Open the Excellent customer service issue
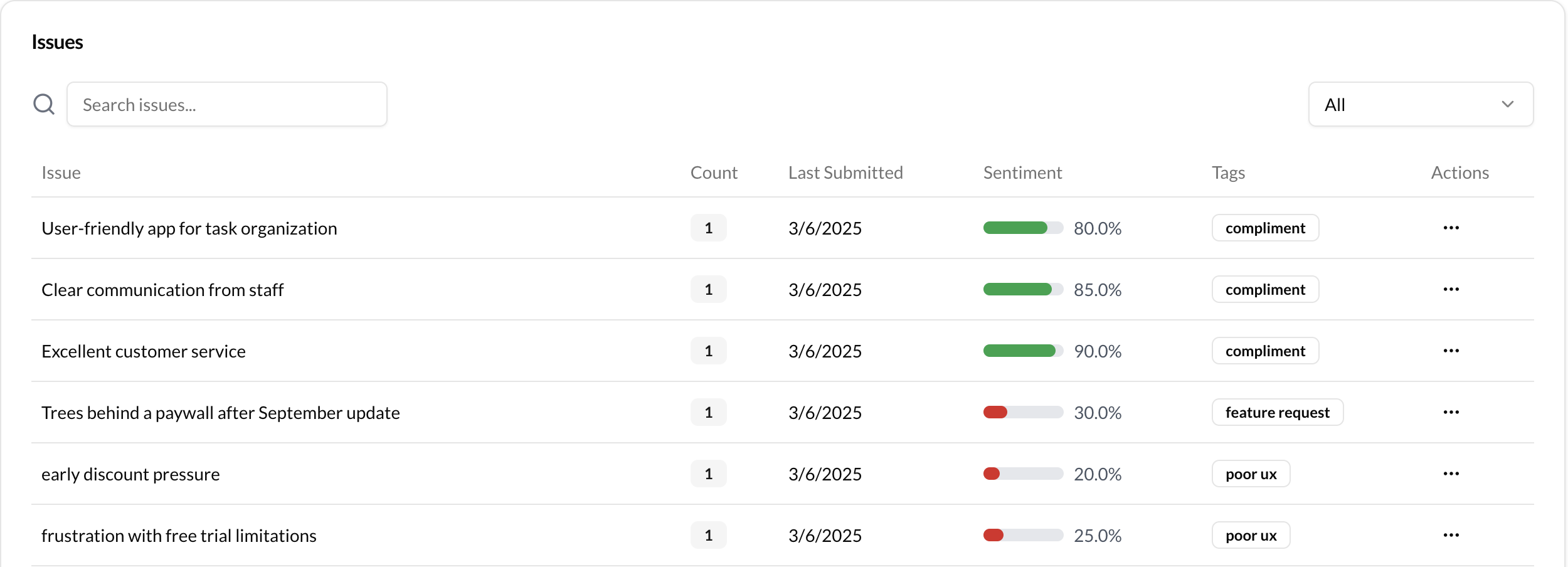The width and height of the screenshot is (1568, 567). 144,351
